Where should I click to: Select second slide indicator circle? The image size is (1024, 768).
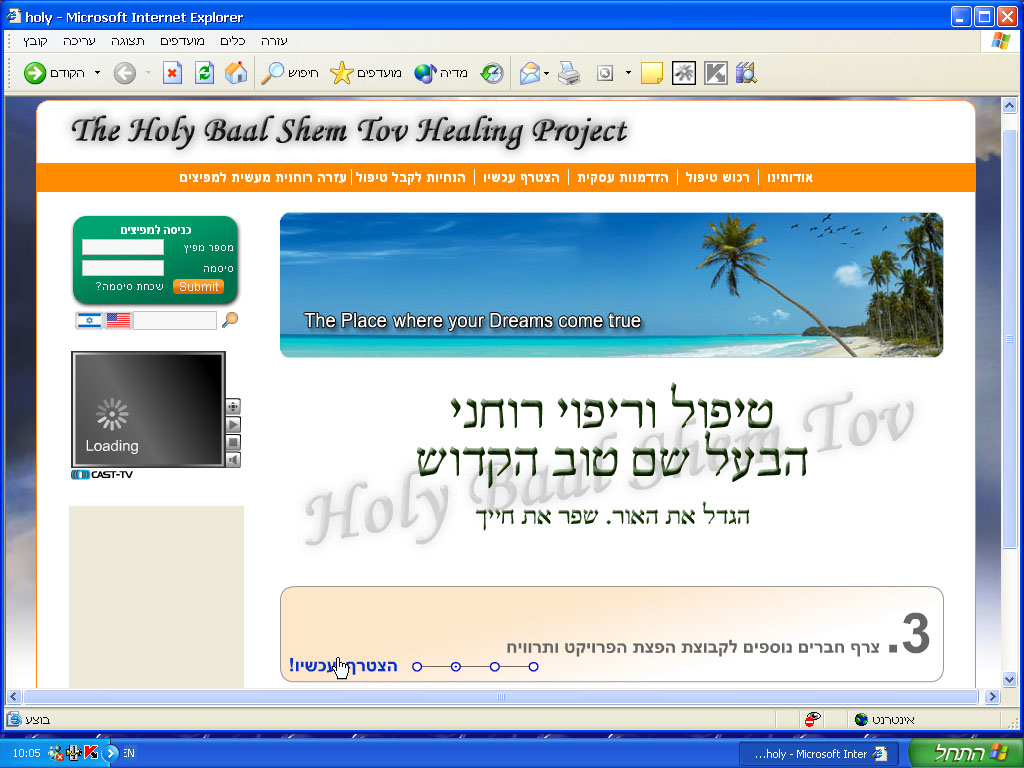(456, 667)
